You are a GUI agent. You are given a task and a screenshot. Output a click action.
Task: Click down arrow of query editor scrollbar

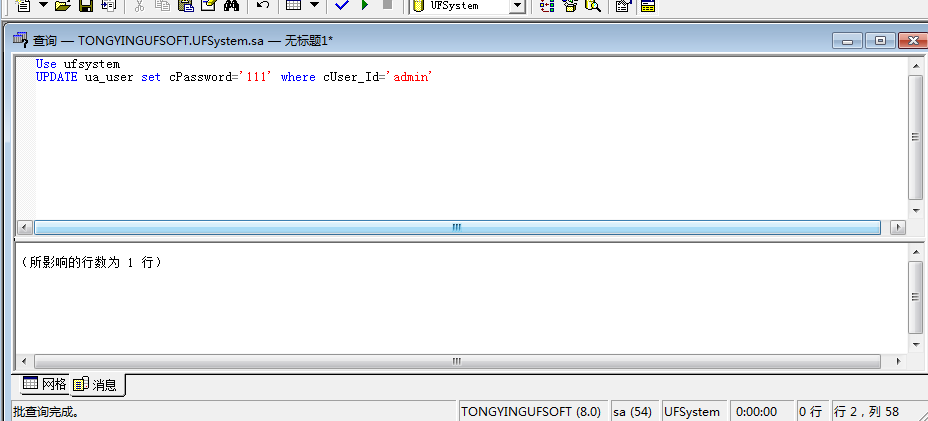[916, 211]
